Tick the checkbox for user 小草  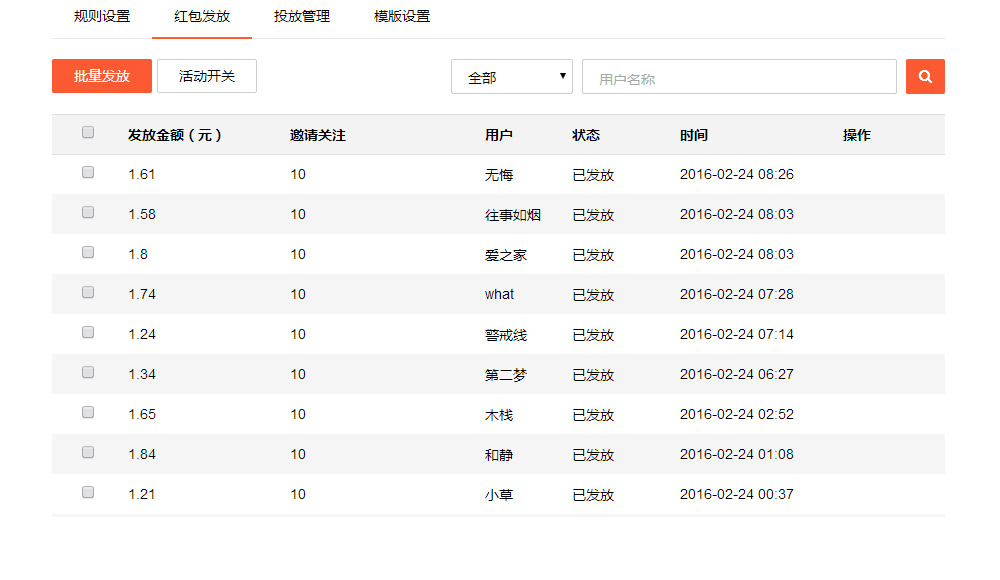[88, 492]
